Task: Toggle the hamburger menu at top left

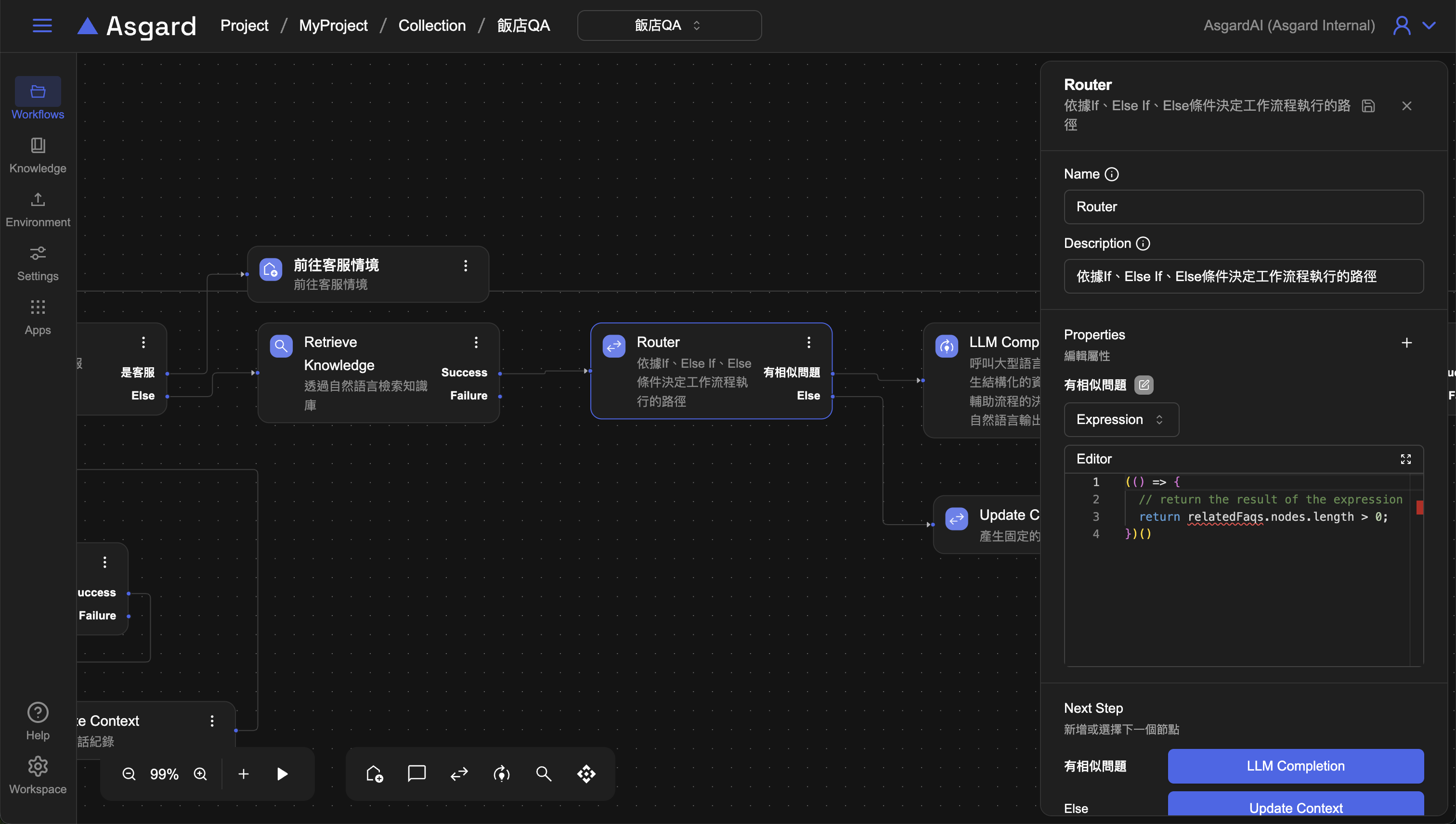Action: pyautogui.click(x=42, y=26)
